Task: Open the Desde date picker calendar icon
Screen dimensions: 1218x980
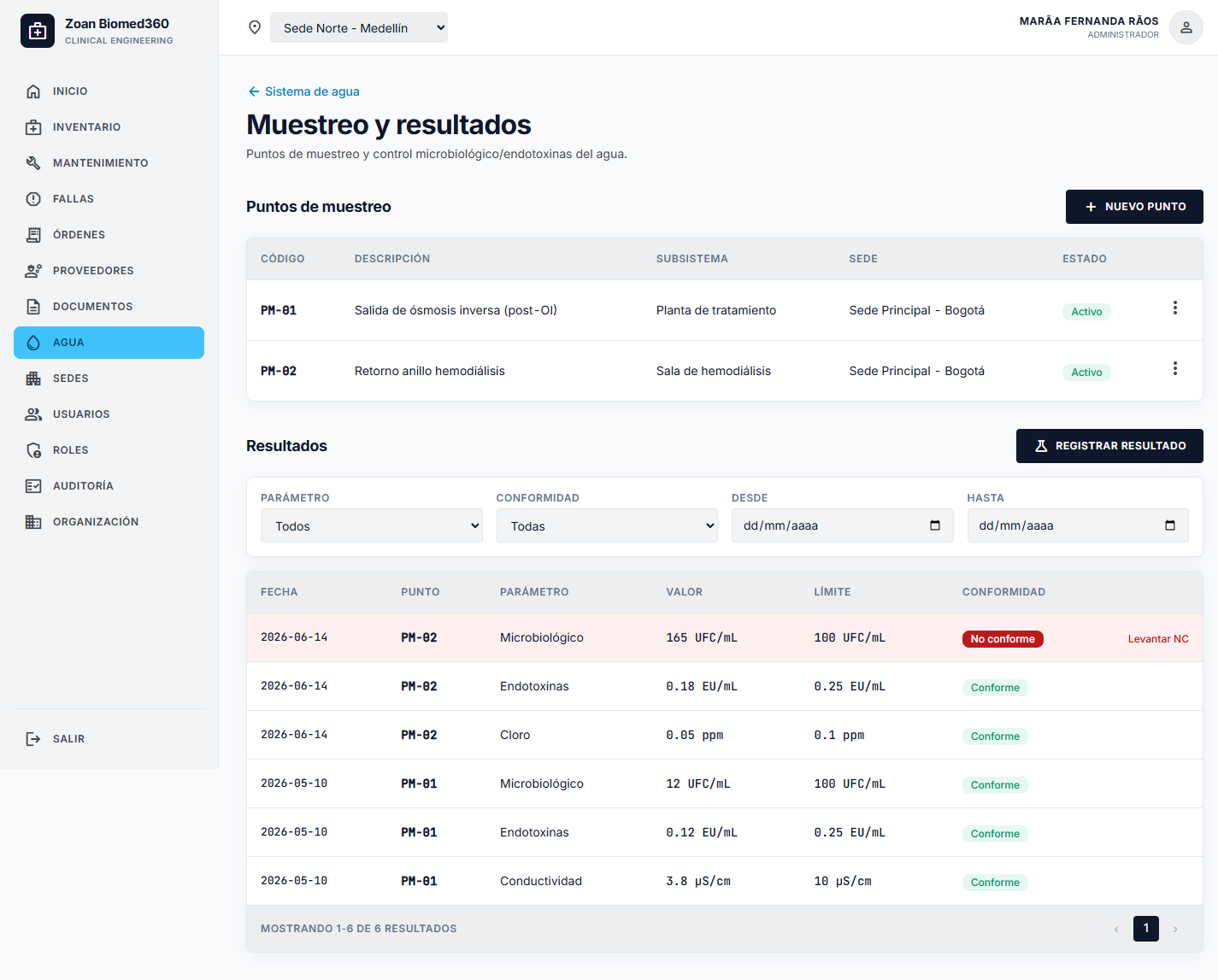Action: point(935,525)
